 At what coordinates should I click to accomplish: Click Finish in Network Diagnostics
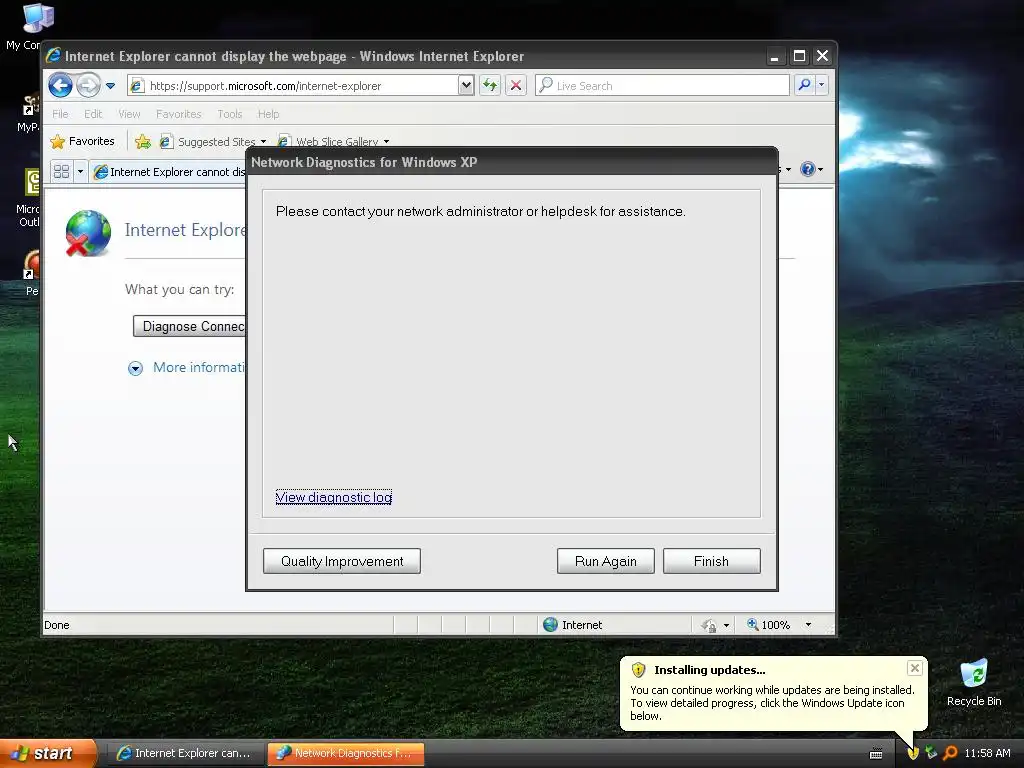coord(711,561)
